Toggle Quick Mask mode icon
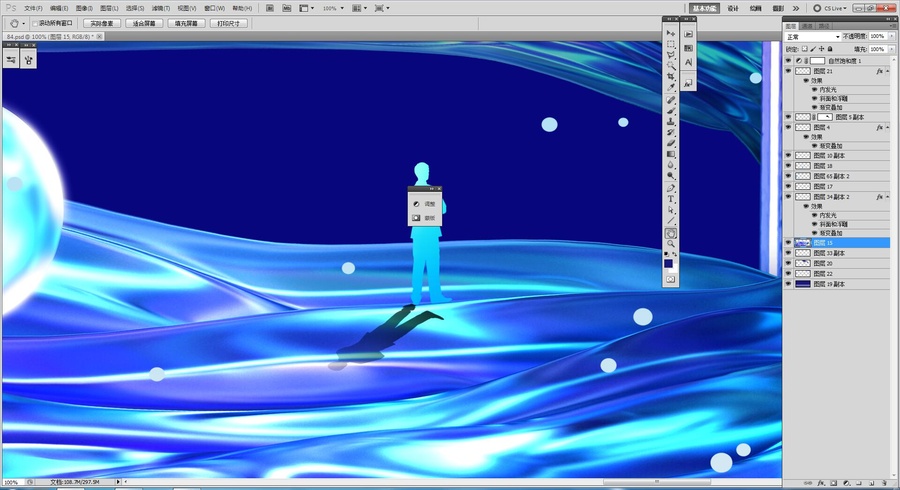Viewport: 900px width, 490px height. [x=670, y=279]
